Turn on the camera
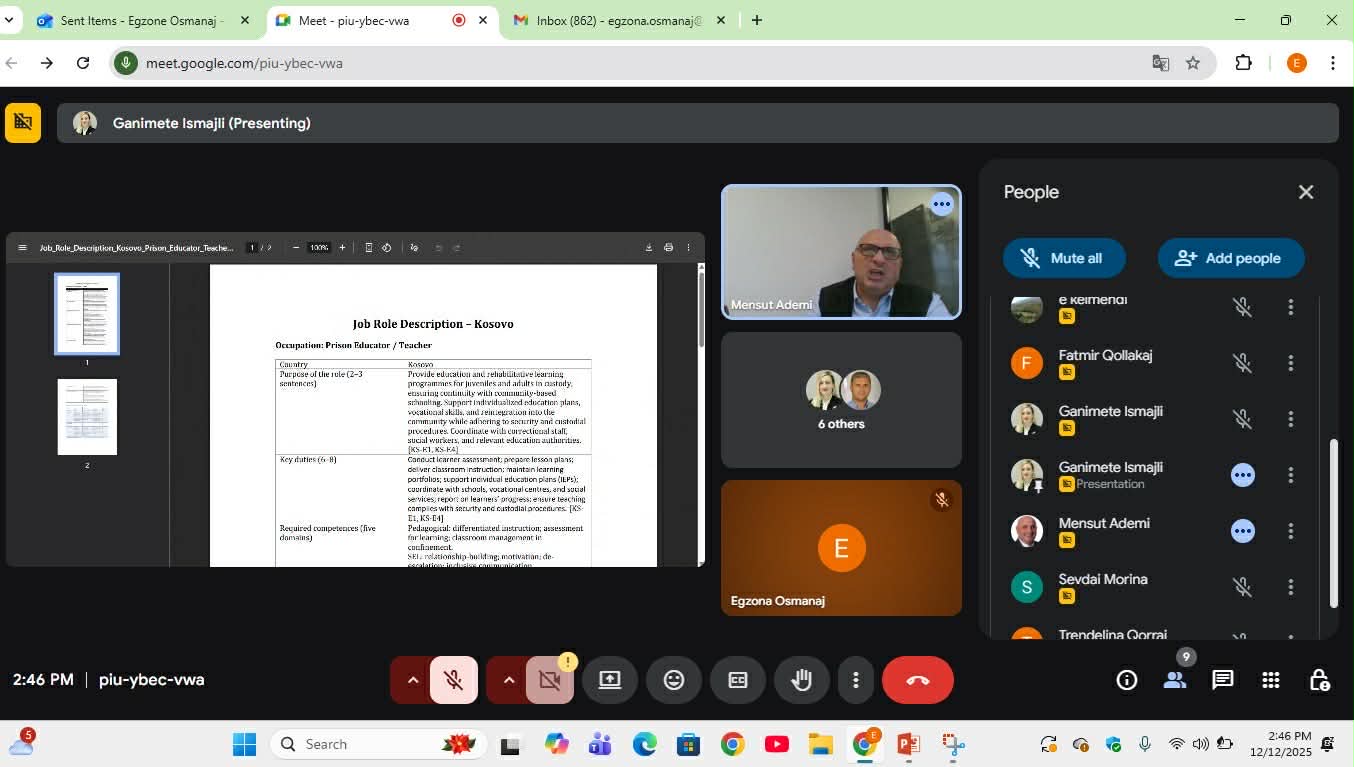Image resolution: width=1354 pixels, height=767 pixels. 549,680
